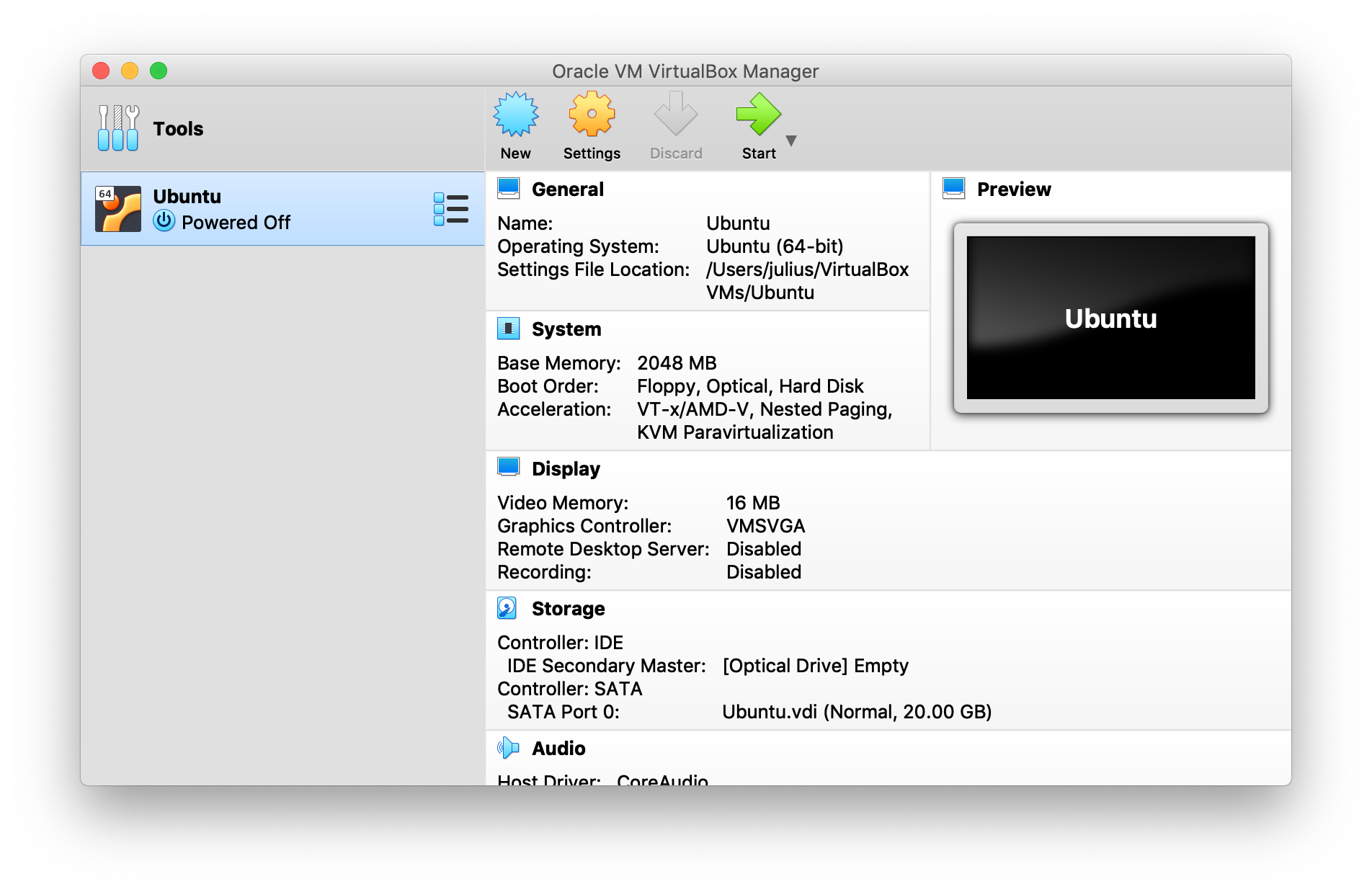Start the VM with green arrow
The image size is (1372, 892).
pos(757,115)
